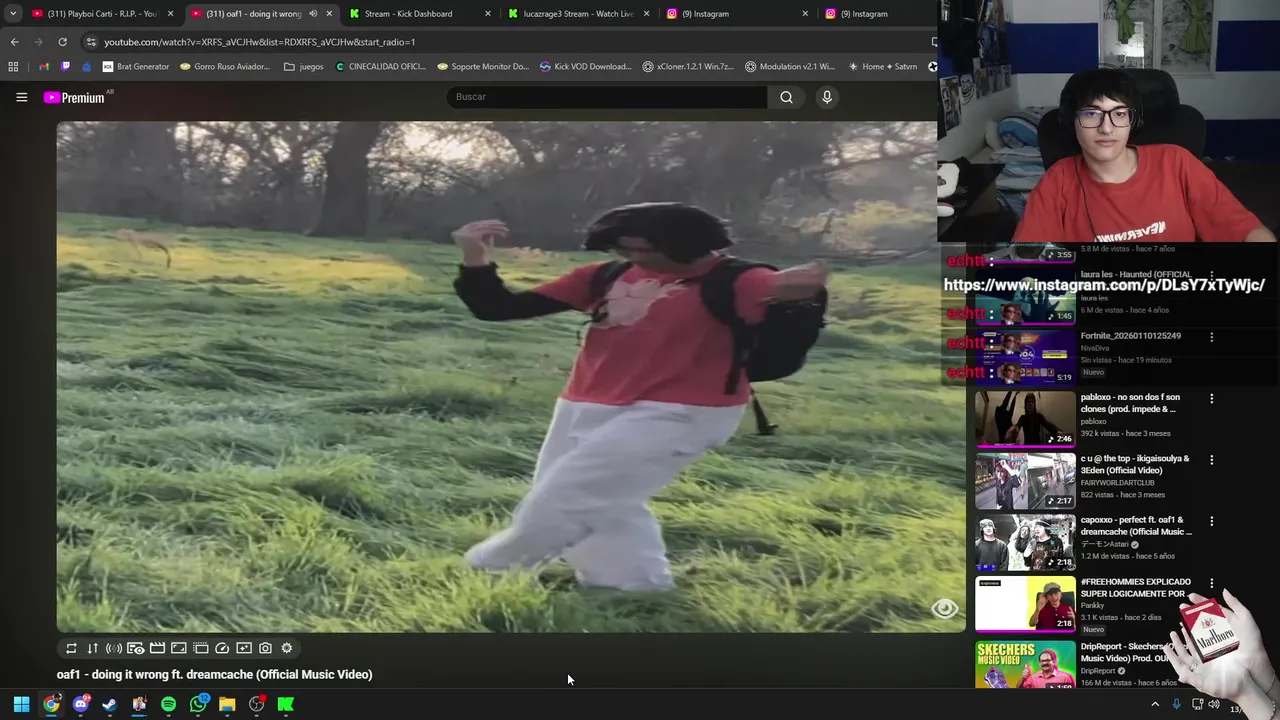Toggle the loop icon below the video
1280x720 pixels.
pyautogui.click(x=71, y=648)
